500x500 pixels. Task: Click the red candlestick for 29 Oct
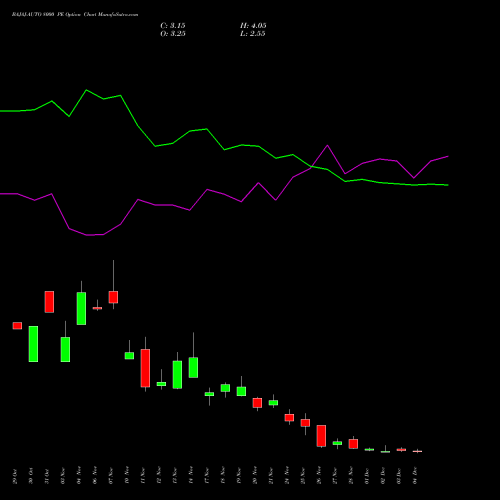pyautogui.click(x=17, y=326)
